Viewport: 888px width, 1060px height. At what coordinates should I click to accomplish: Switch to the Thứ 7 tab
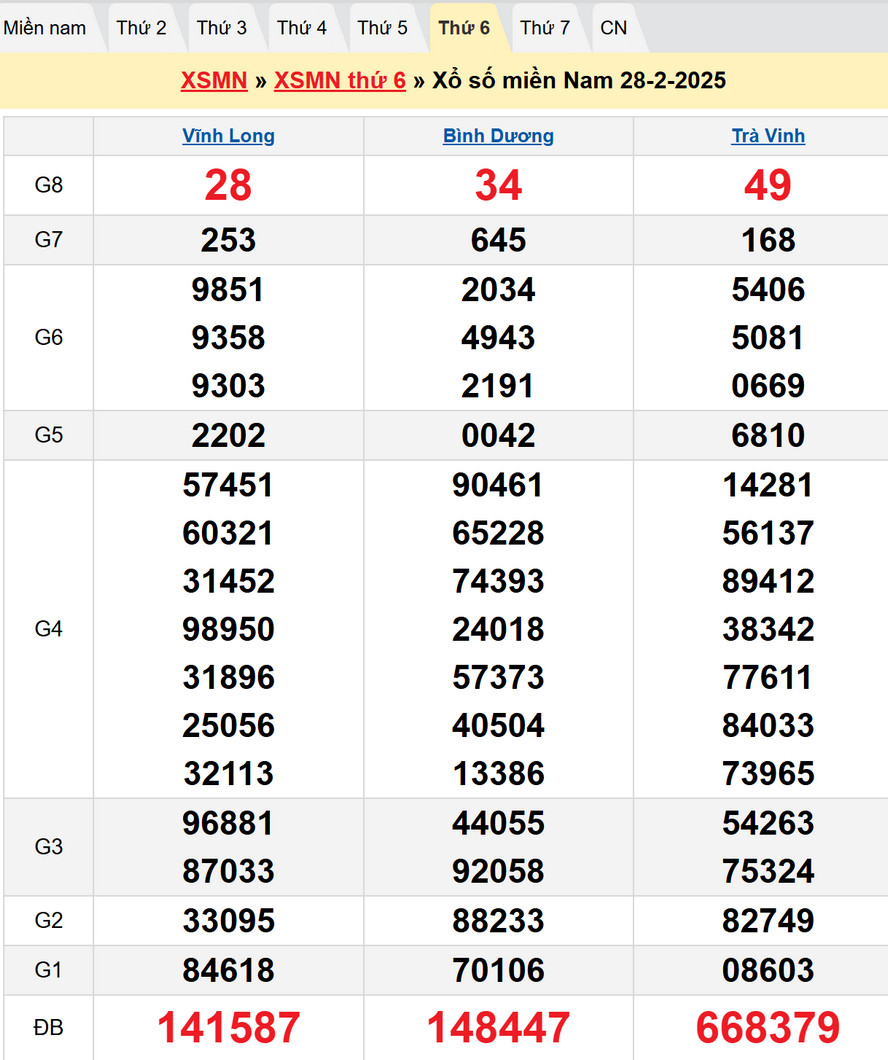(545, 28)
